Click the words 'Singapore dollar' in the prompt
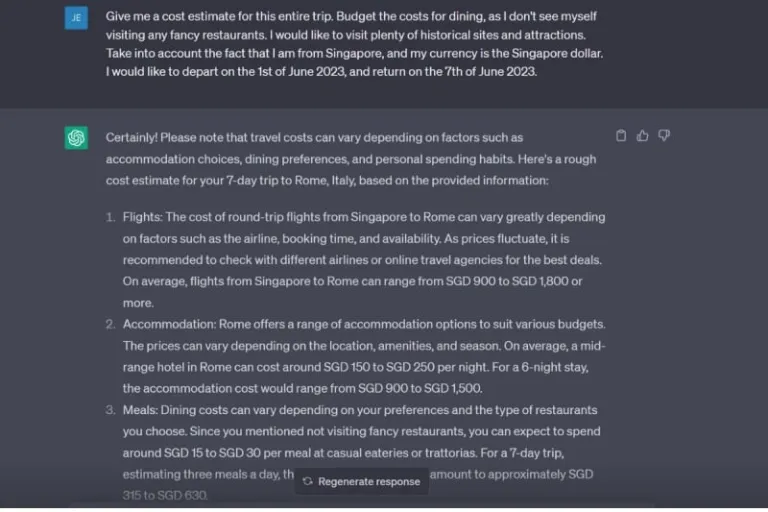 pos(555,53)
